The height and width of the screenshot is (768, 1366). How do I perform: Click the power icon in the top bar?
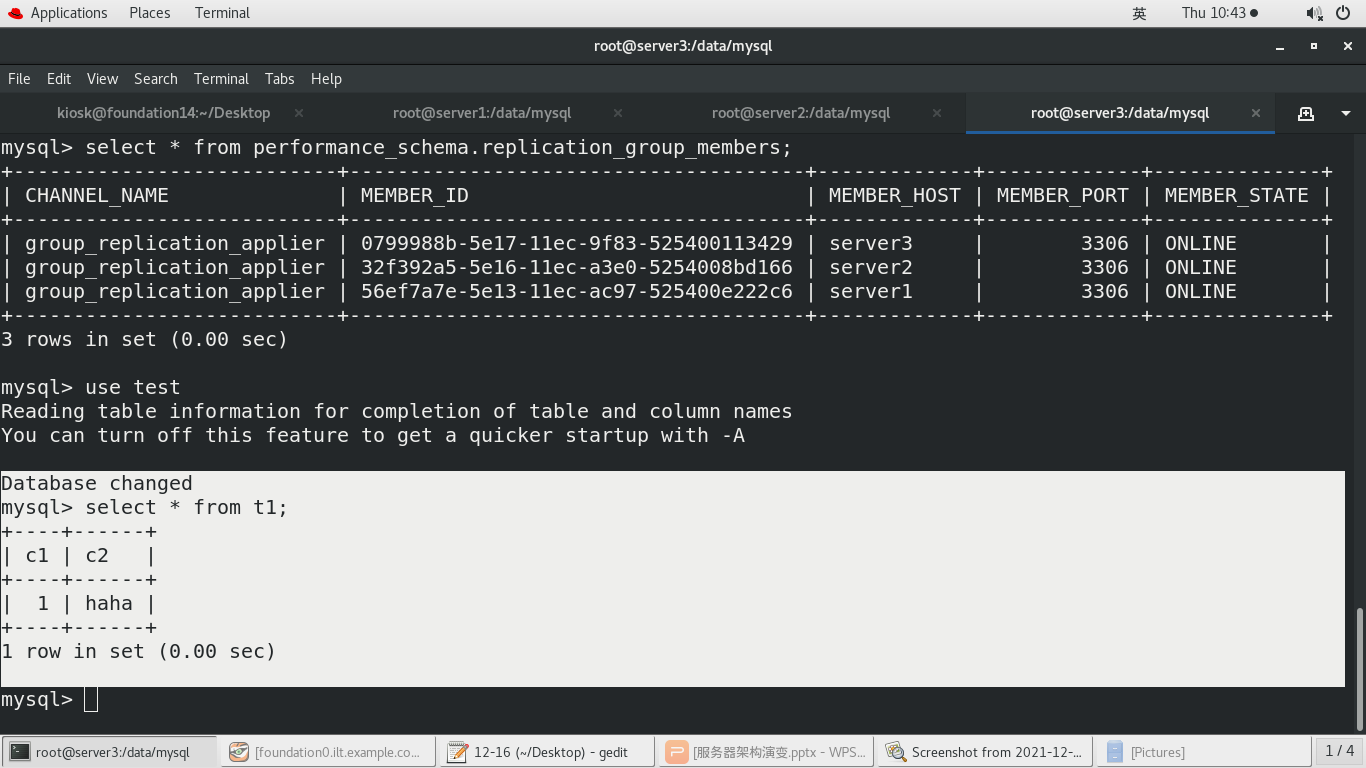pos(1344,13)
